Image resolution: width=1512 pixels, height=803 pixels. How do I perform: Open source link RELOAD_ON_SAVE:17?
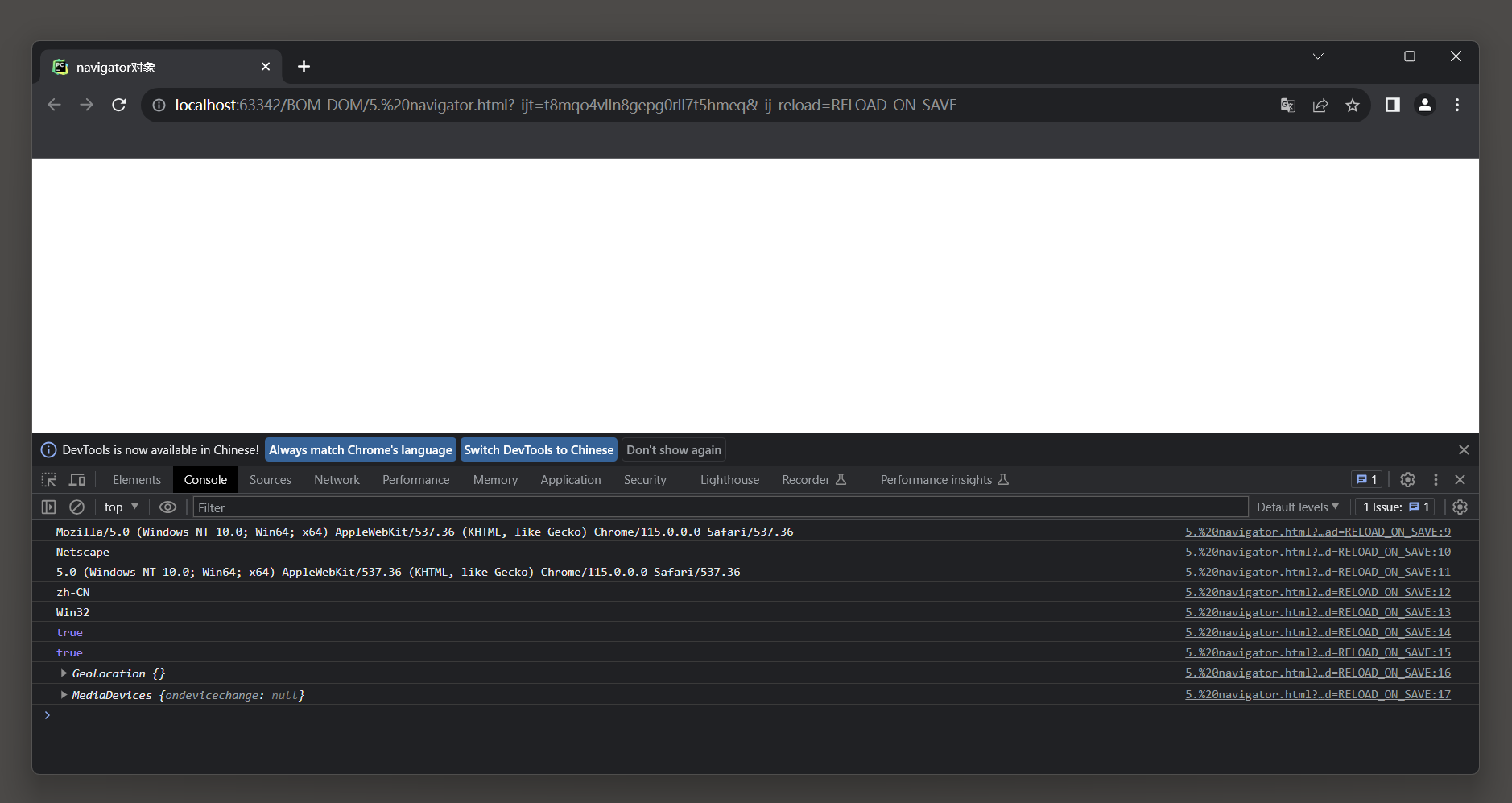pos(1318,694)
